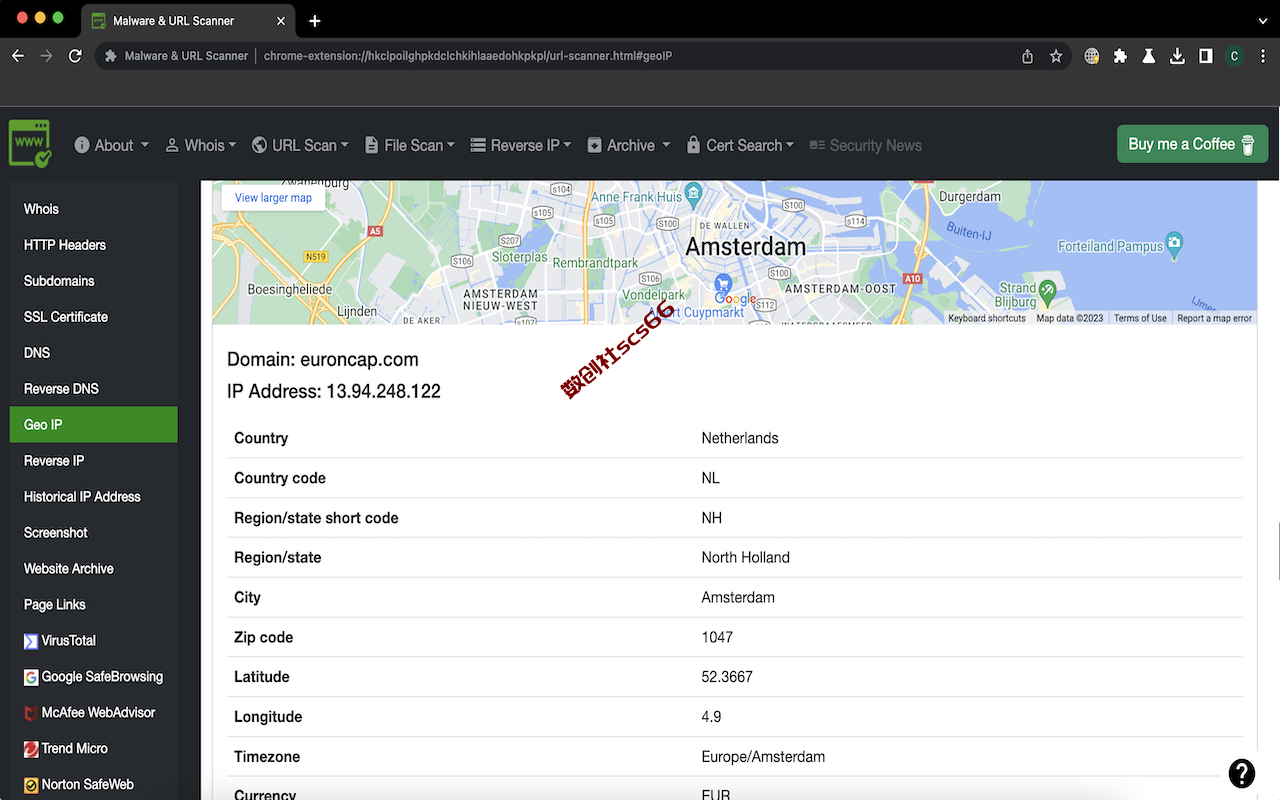Viewport: 1280px width, 800px height.
Task: Click the green WWW scanner logo
Action: coord(29,144)
